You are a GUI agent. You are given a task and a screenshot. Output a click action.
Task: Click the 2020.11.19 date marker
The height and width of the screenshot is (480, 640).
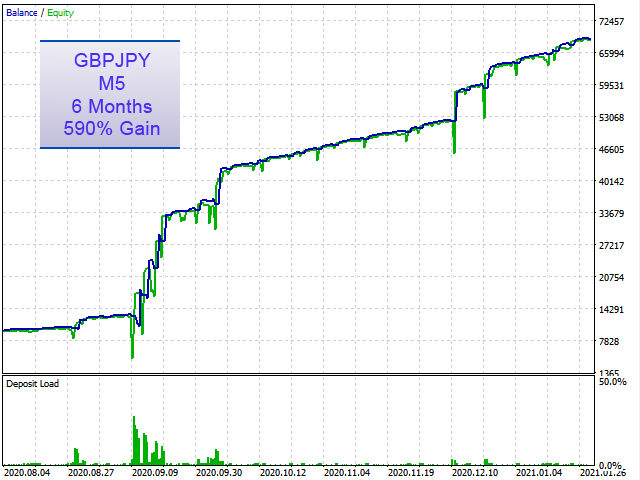[411, 472]
